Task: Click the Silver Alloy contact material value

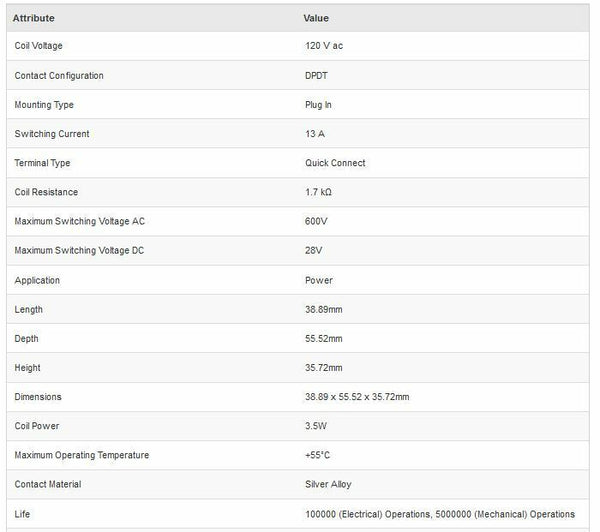Action: pos(329,484)
